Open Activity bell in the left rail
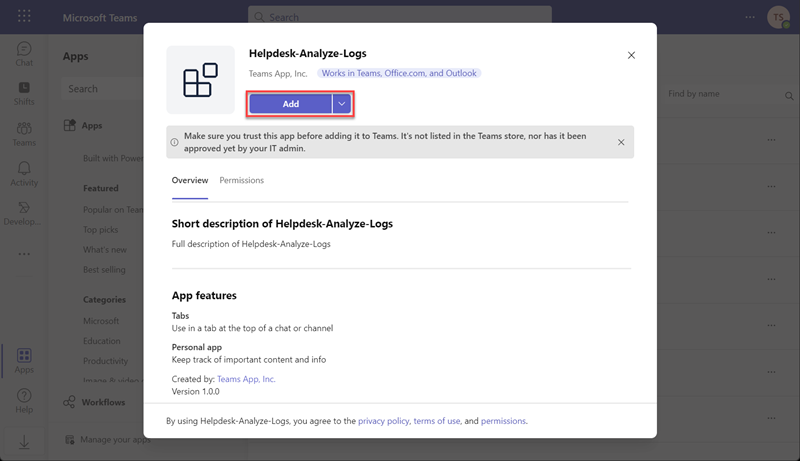 pos(24,174)
